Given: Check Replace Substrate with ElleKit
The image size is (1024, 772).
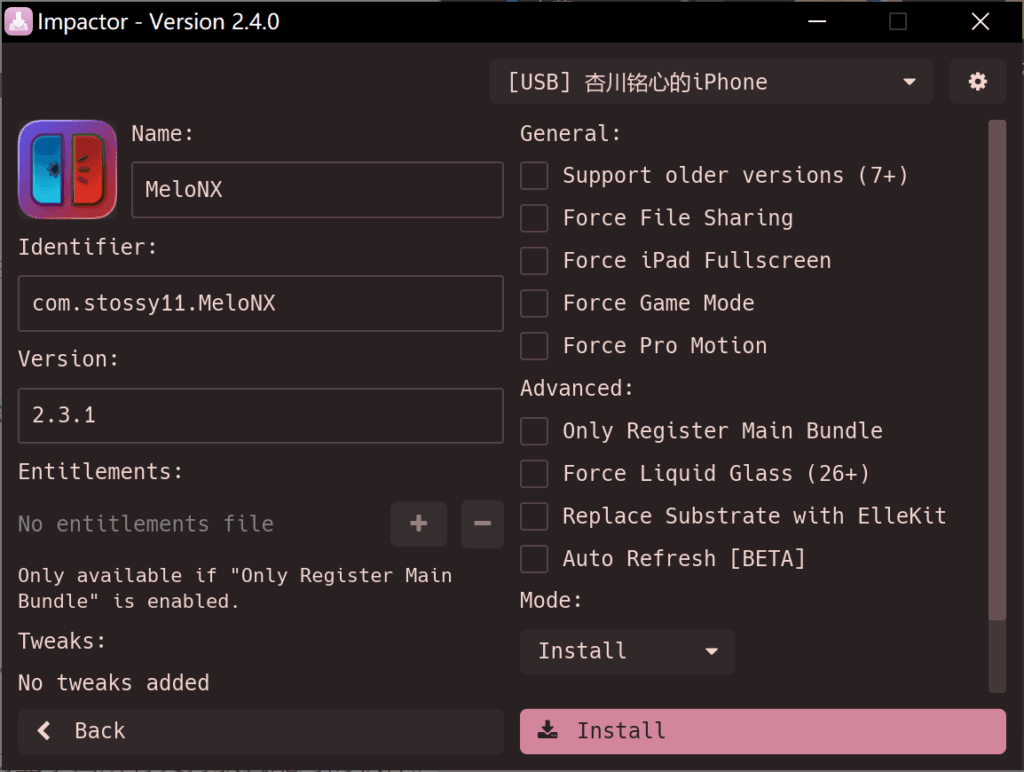Looking at the screenshot, I should (x=534, y=516).
